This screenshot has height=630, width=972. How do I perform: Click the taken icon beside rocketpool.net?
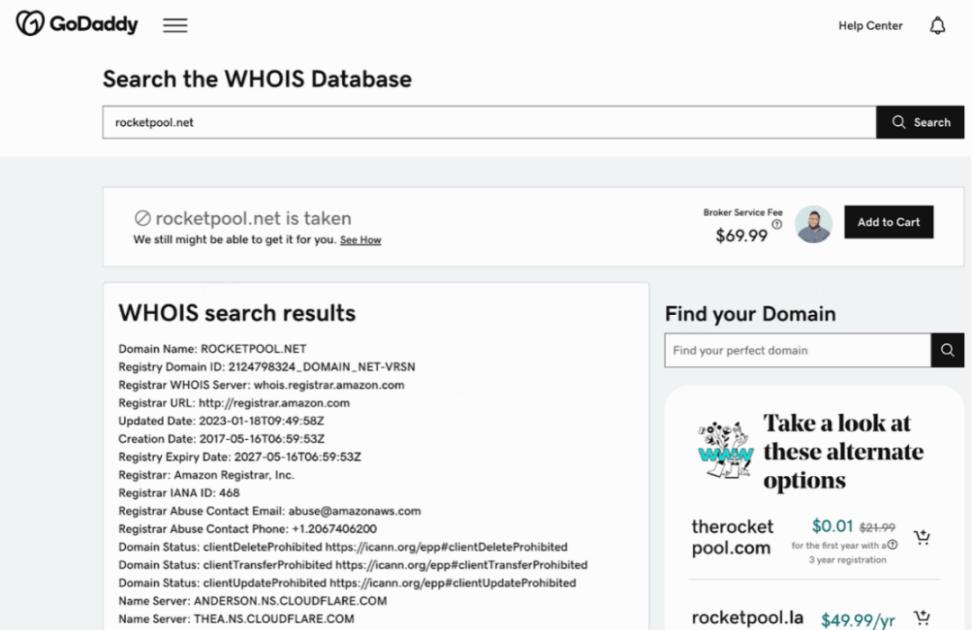coord(143,218)
